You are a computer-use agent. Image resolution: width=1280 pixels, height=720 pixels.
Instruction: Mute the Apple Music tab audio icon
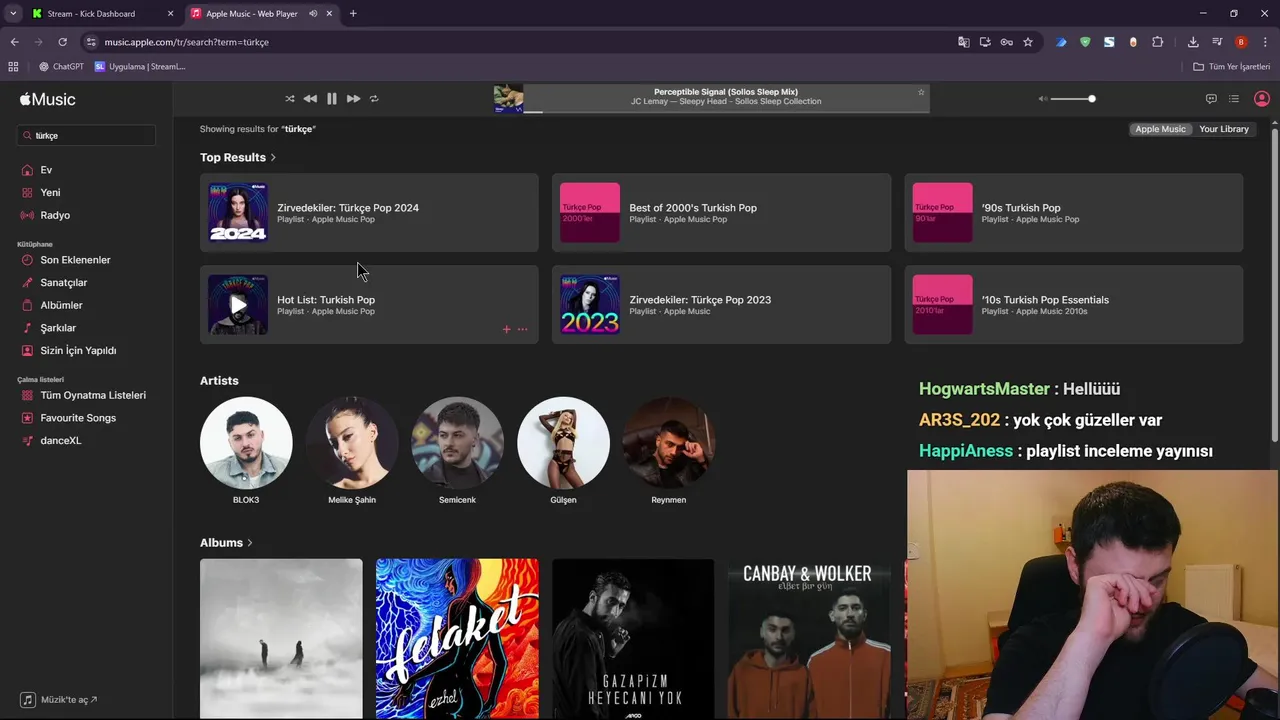tap(313, 14)
